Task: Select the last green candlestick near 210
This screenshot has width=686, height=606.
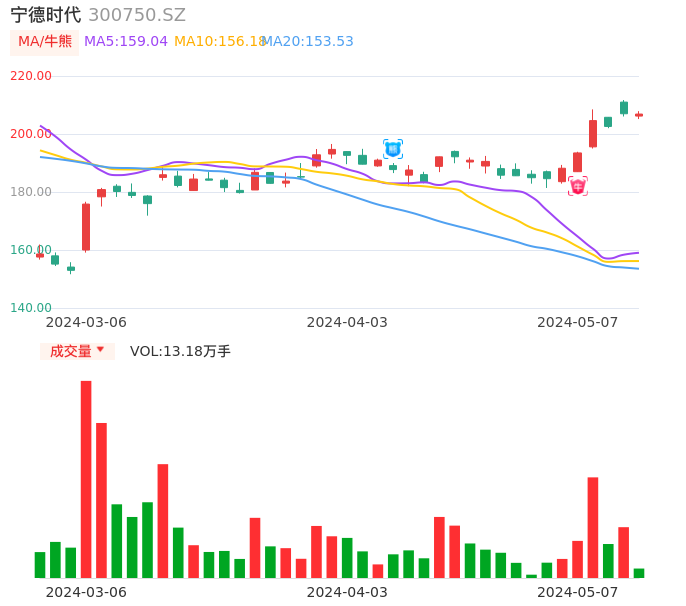Action: coord(624,108)
